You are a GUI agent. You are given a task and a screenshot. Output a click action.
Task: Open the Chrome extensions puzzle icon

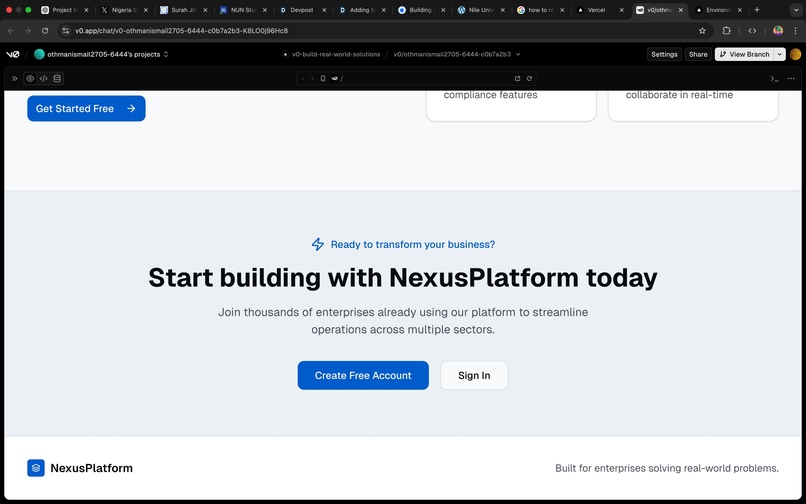click(x=726, y=31)
